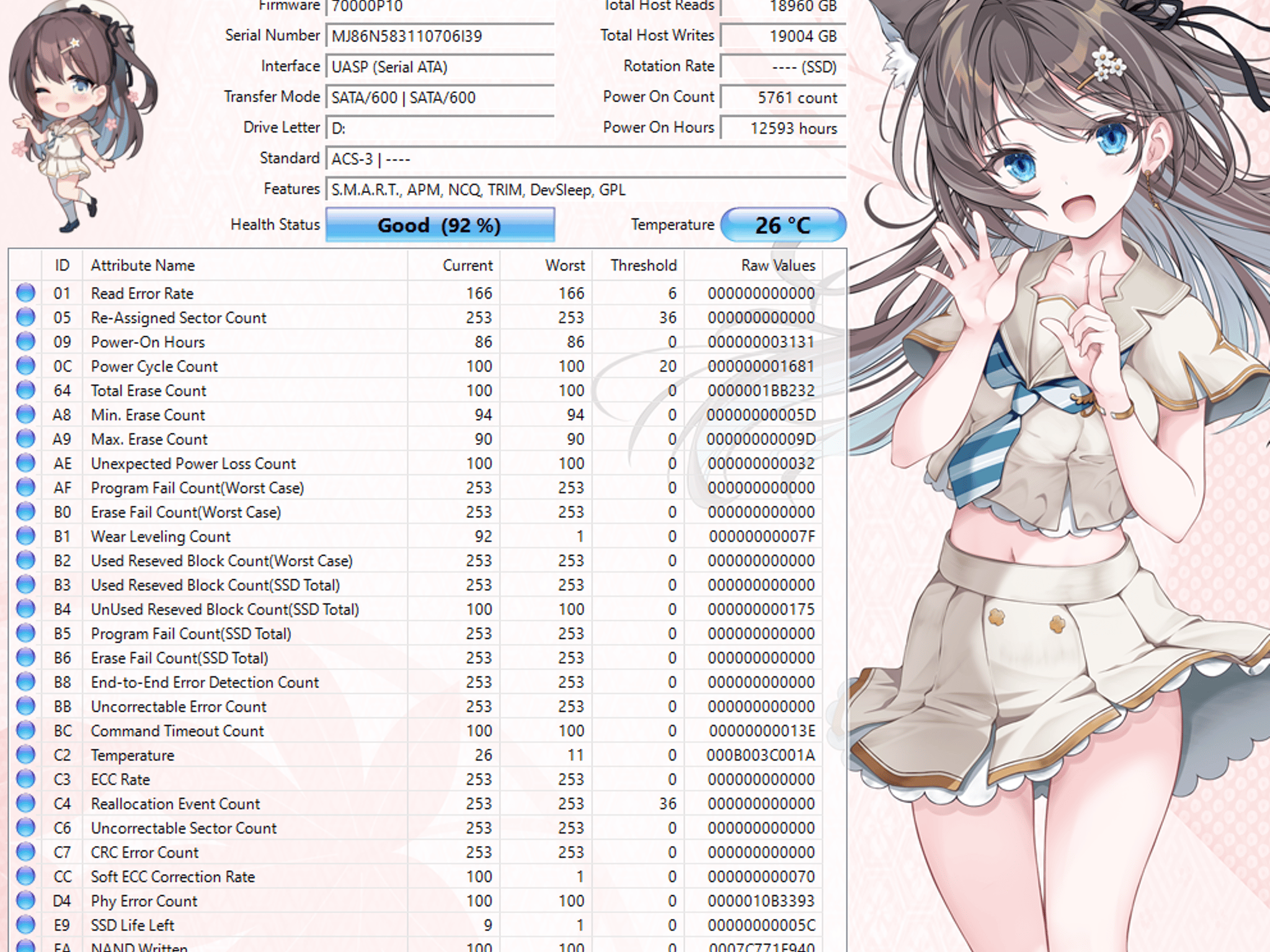Click the status icon for ECC Rate
Screen dimensions: 1270x952
(25, 778)
